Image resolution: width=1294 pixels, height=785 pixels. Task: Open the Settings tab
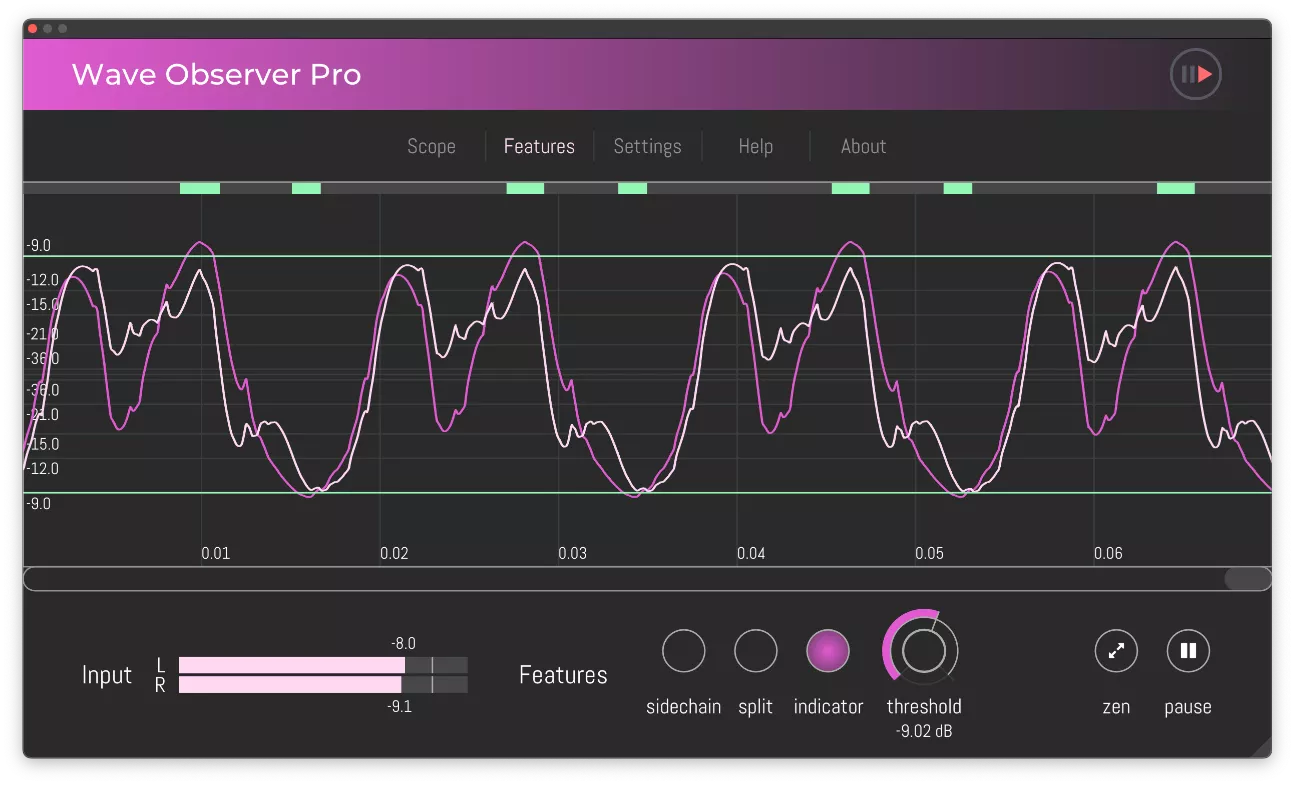point(647,146)
